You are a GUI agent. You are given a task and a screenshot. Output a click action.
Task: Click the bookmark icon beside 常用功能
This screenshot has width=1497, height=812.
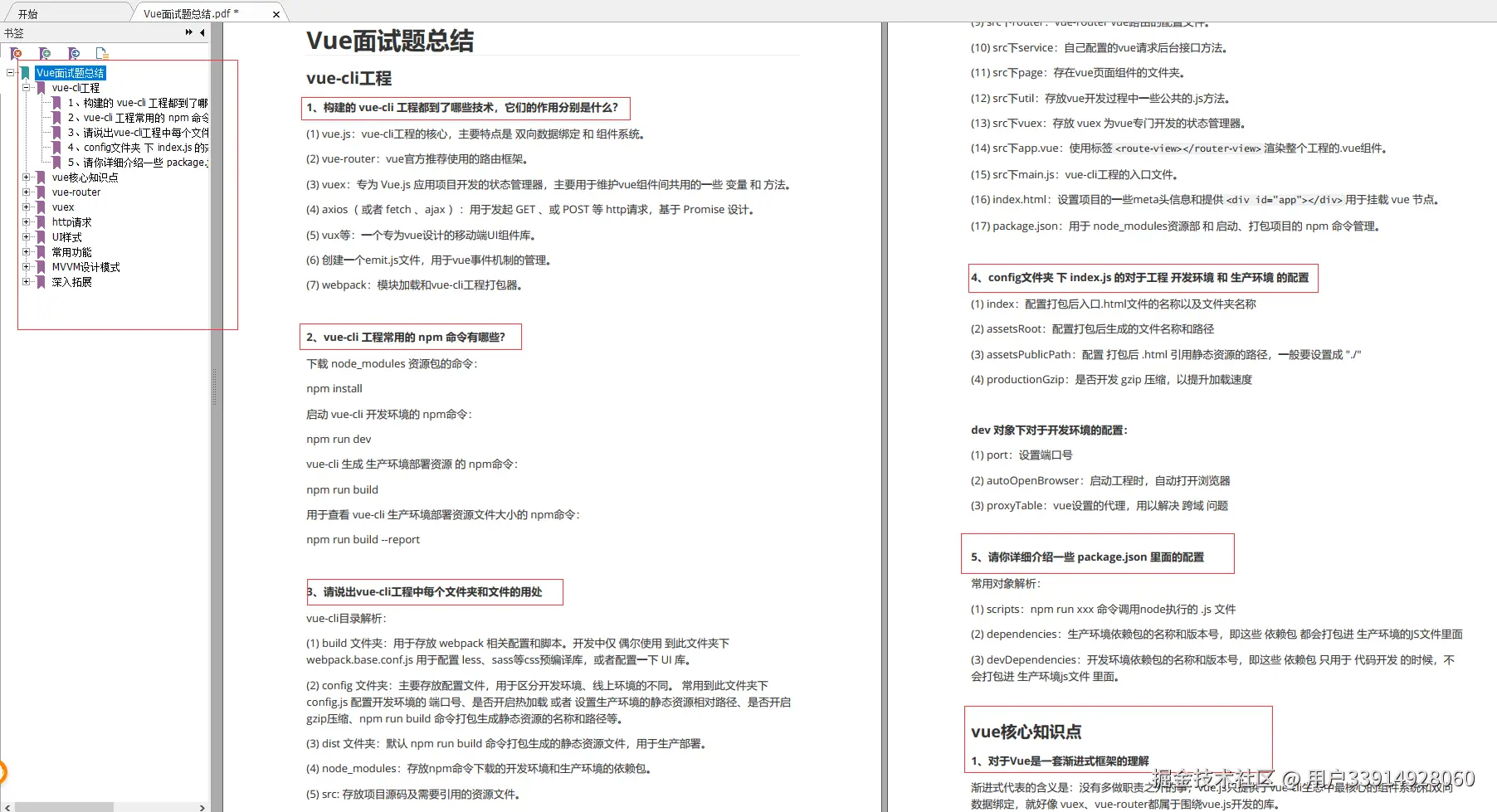pos(41,252)
